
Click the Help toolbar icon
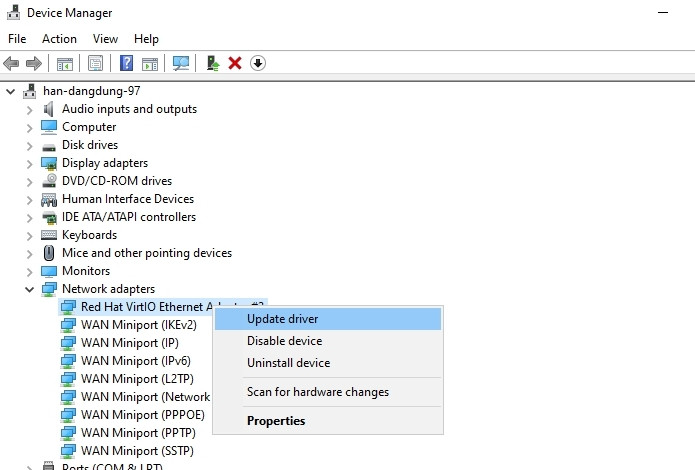point(127,63)
